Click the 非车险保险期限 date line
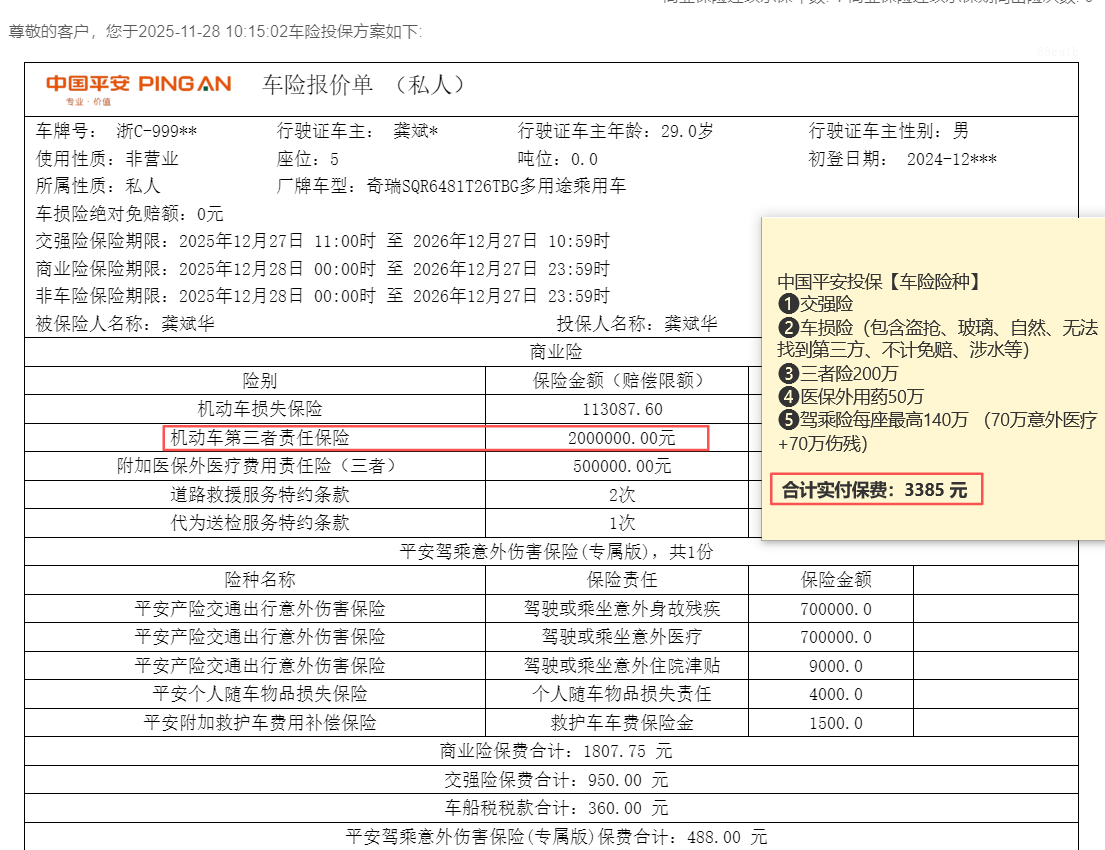This screenshot has height=850, width=1105. [x=323, y=296]
